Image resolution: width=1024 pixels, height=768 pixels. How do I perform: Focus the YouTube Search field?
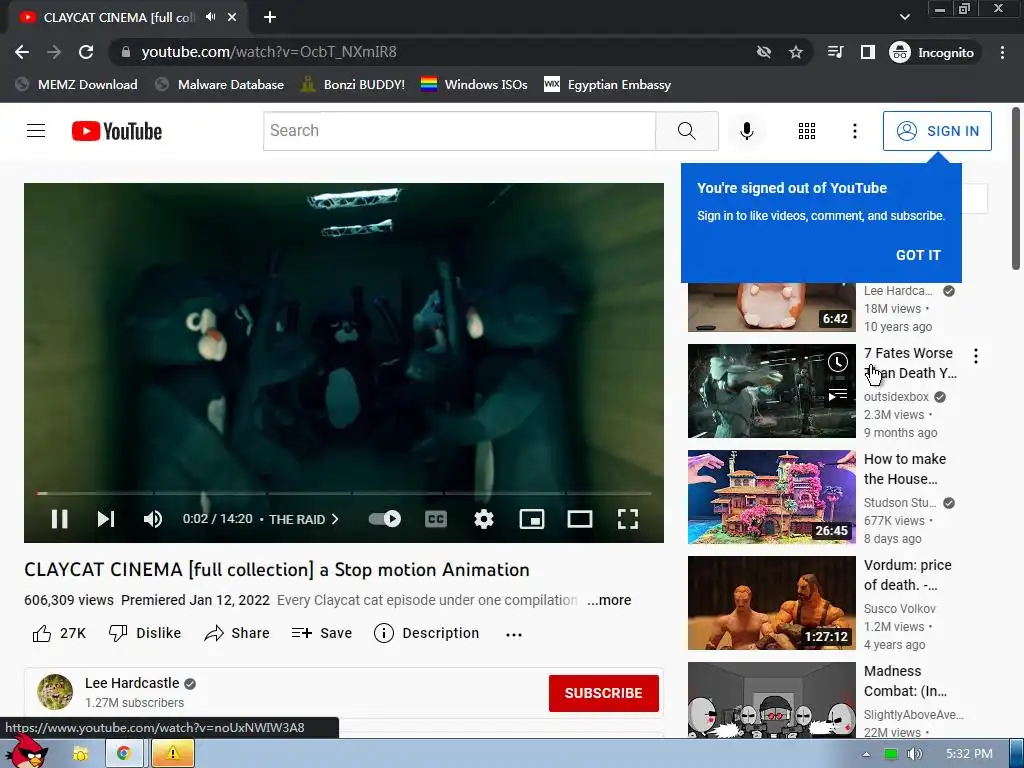point(459,131)
